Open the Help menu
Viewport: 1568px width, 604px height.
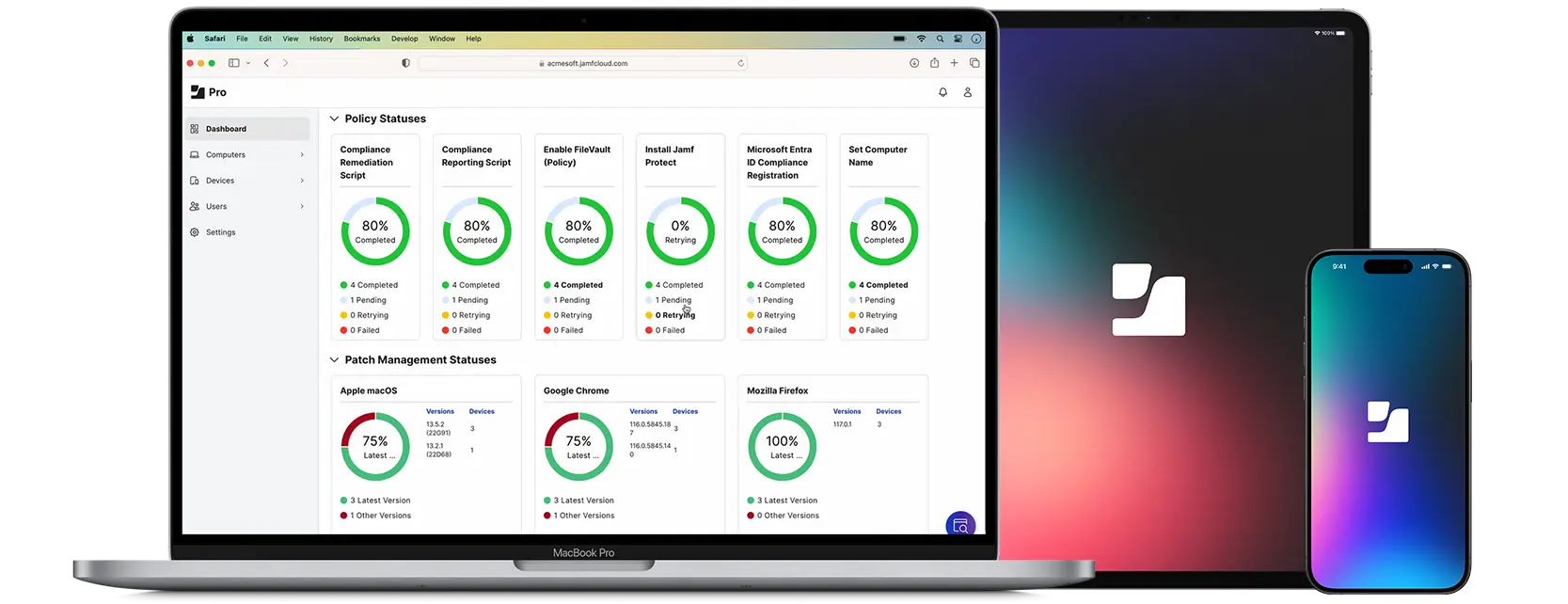474,39
